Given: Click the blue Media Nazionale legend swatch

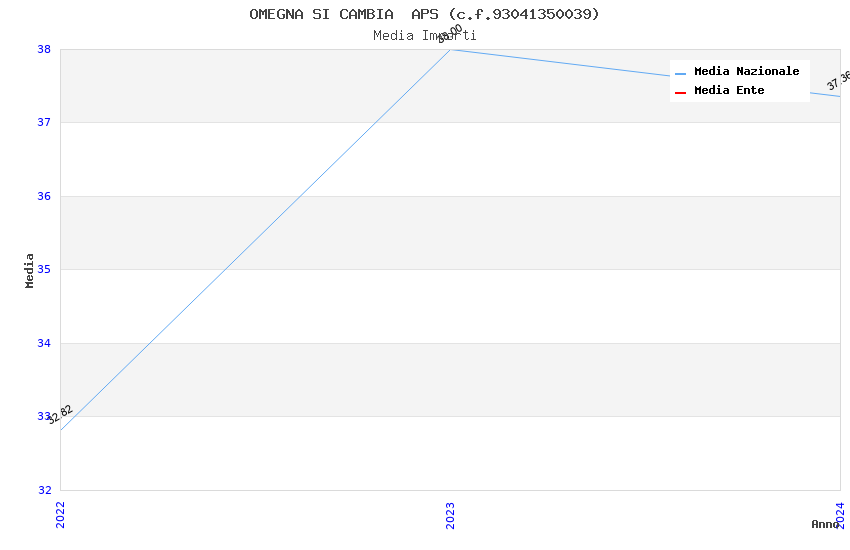Looking at the screenshot, I should pyautogui.click(x=680, y=74).
